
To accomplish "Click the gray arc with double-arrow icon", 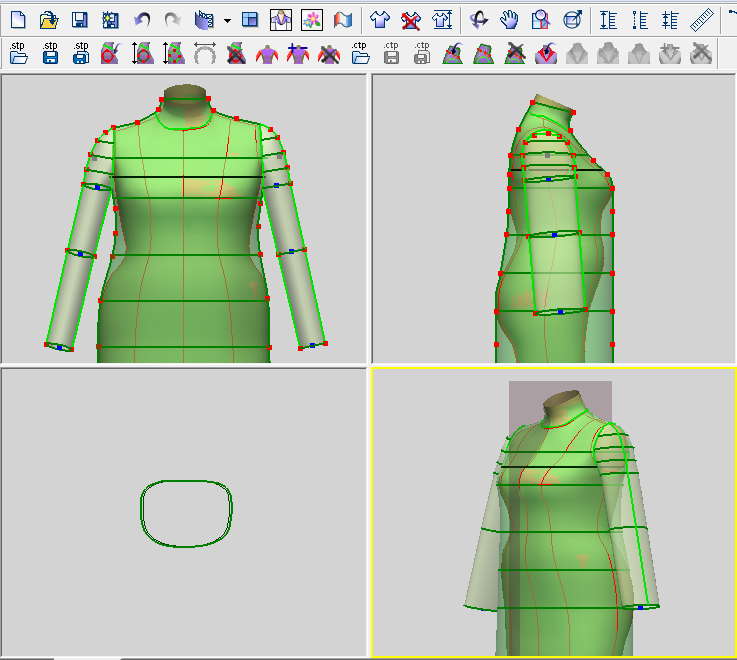I will tap(205, 53).
